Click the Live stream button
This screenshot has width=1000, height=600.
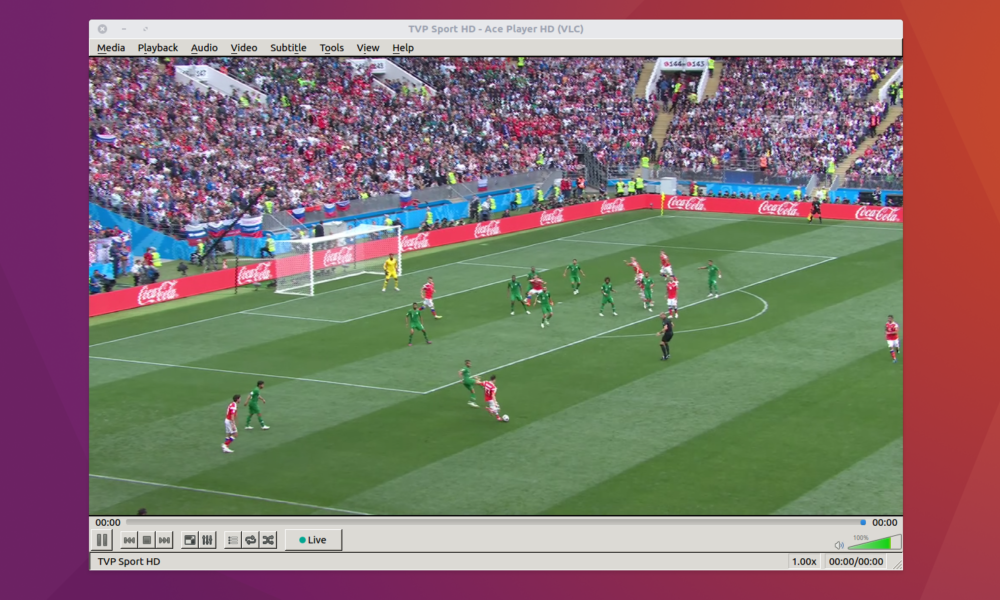click(313, 540)
